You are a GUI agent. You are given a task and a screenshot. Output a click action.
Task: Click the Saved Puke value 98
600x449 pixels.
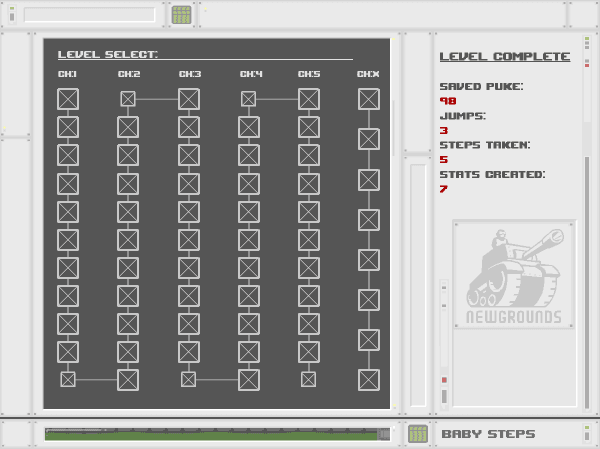[x=448, y=101]
